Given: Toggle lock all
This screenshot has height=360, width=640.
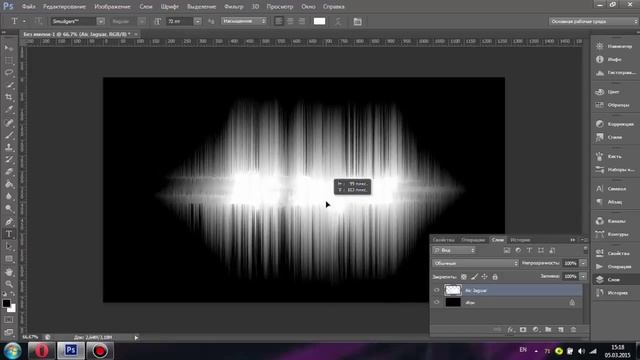Looking at the screenshot, I should point(495,277).
